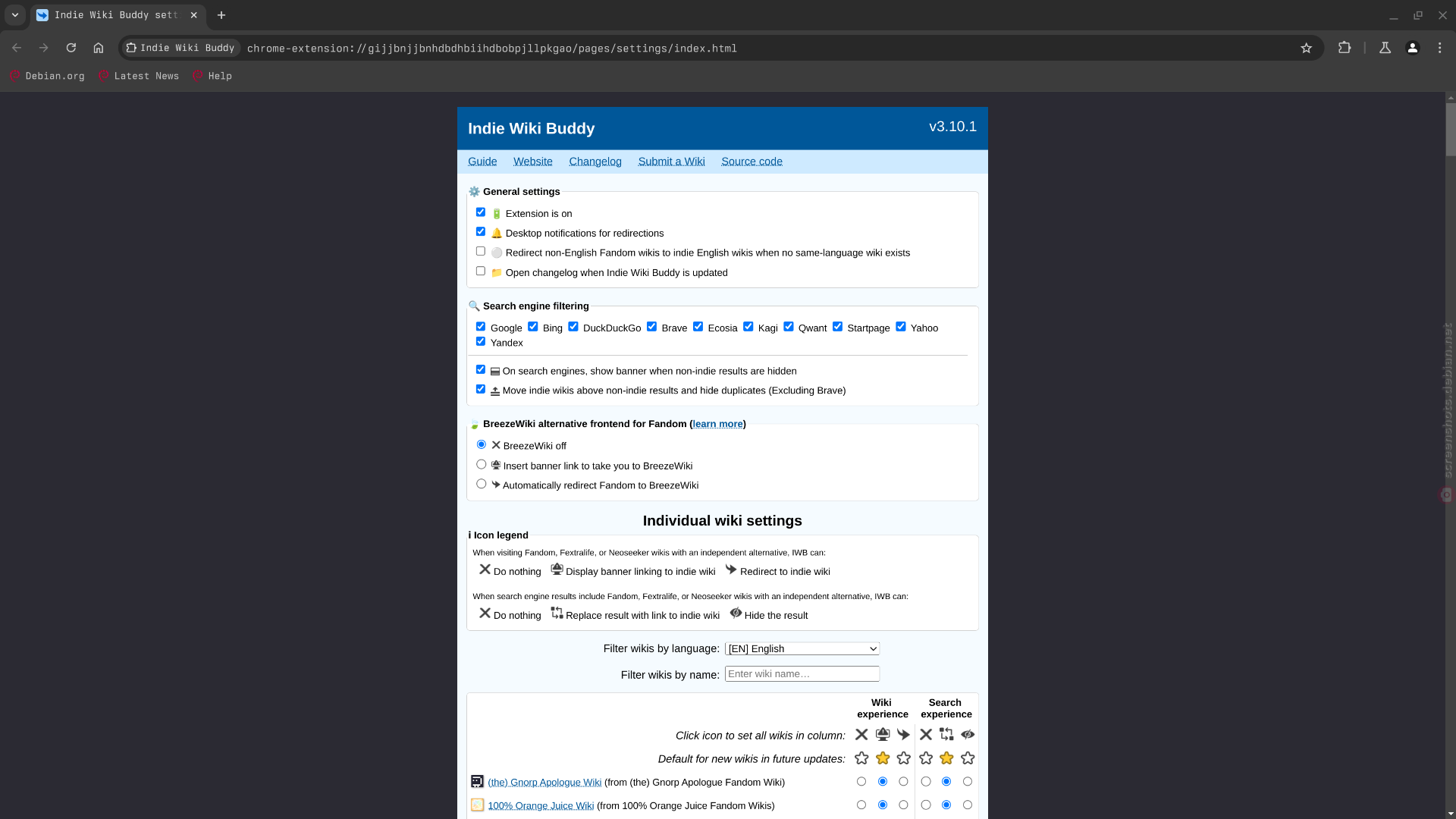The height and width of the screenshot is (819, 1456).
Task: Select hide-result default star under Search experience
Action: click(968, 758)
